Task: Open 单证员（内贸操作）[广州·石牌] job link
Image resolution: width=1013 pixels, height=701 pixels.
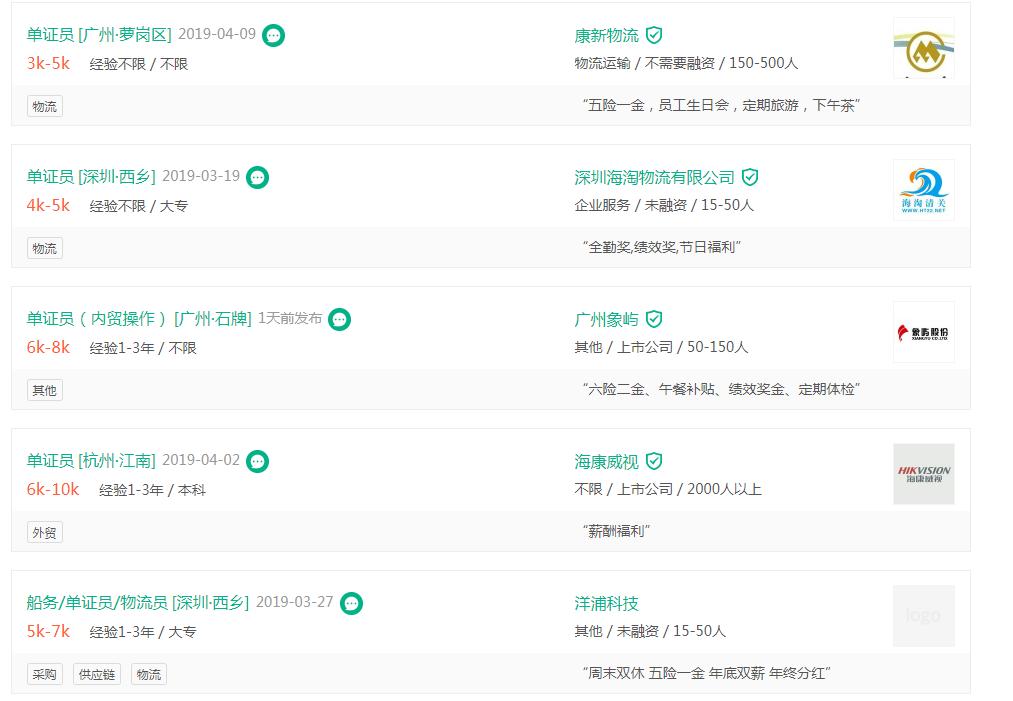Action: click(139, 318)
